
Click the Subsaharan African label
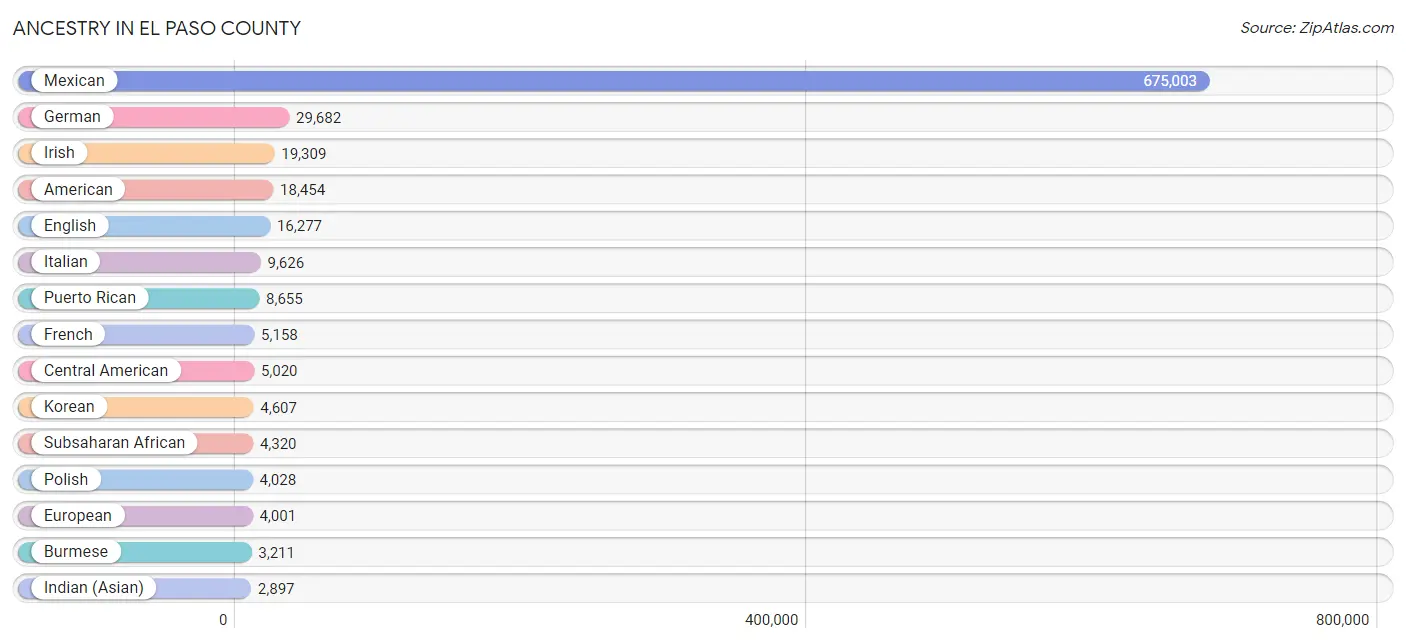pos(115,443)
